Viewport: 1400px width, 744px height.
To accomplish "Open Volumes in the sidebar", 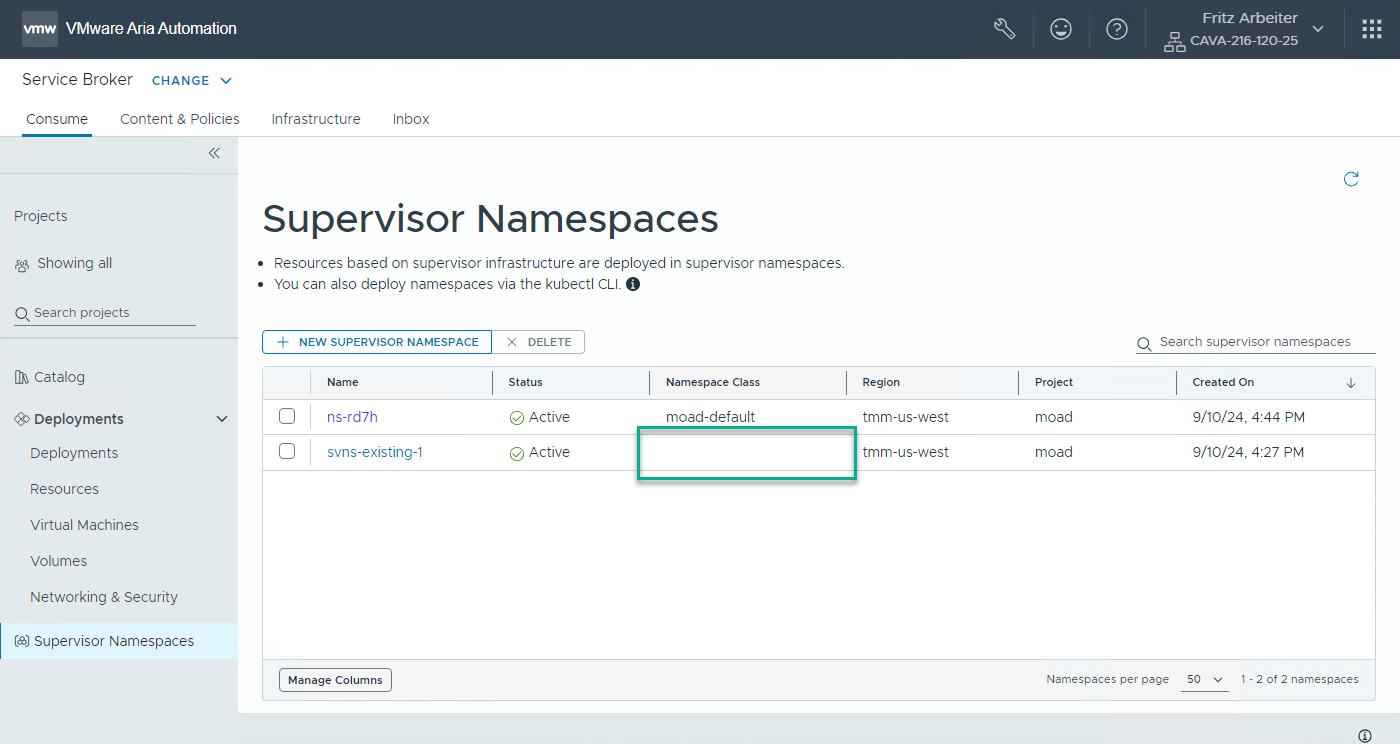I will pyautogui.click(x=59, y=561).
